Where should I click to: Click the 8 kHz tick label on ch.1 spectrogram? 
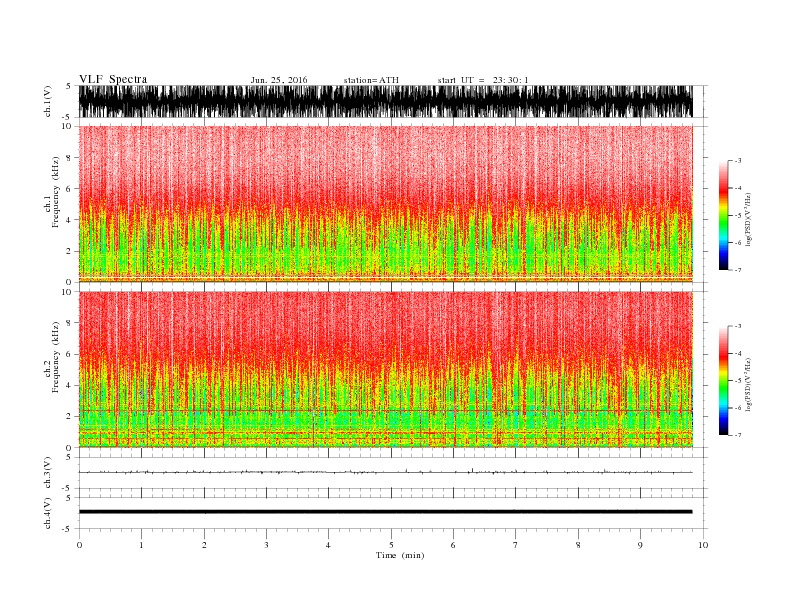click(x=70, y=158)
